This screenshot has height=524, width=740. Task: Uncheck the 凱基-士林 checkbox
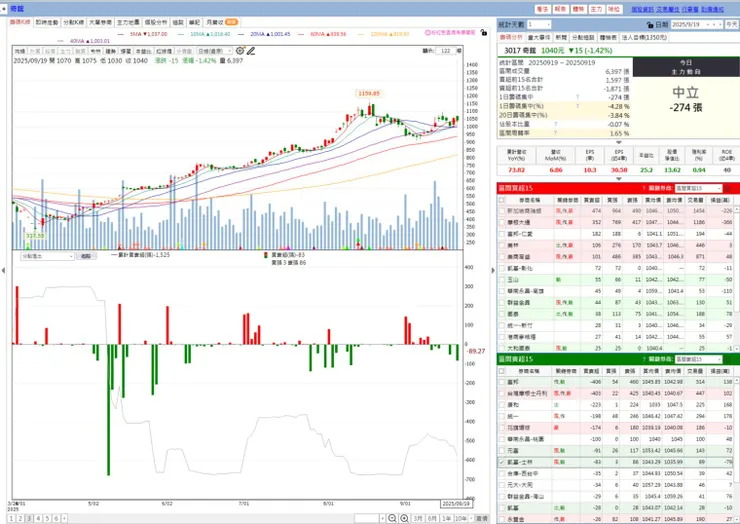[x=502, y=462]
